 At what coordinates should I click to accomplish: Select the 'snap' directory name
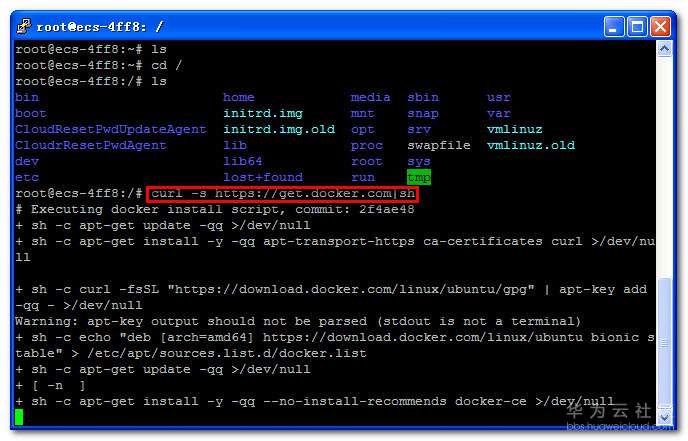tap(423, 113)
